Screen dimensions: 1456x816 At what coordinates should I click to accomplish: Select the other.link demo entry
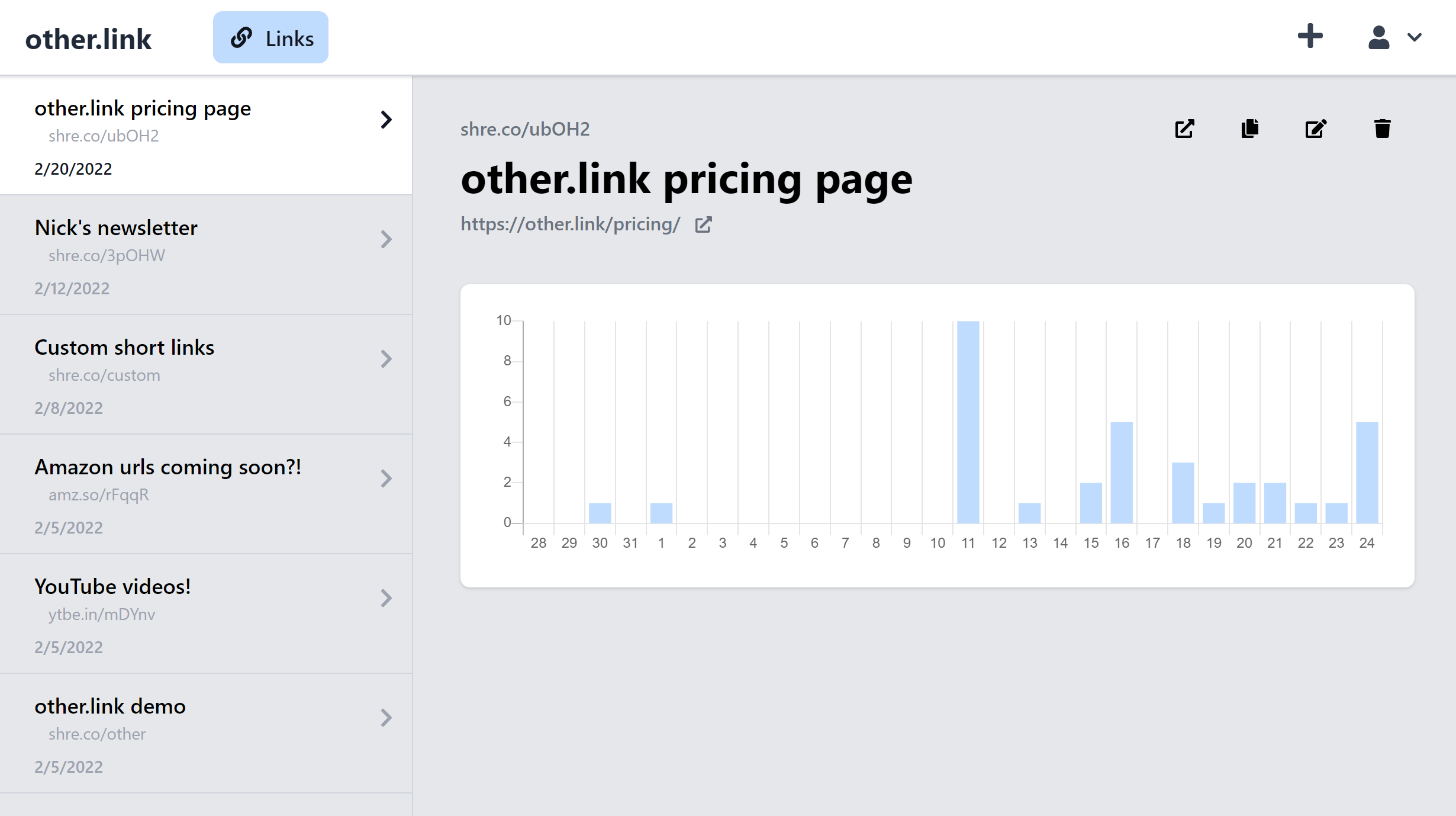110,706
